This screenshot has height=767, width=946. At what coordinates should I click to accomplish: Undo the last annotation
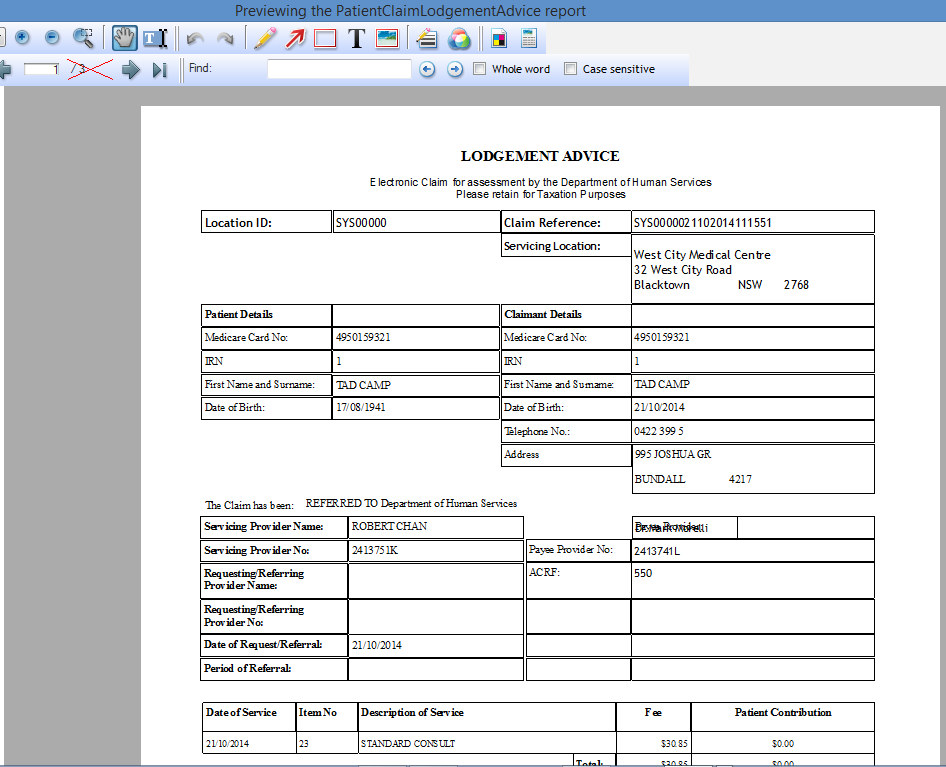[x=195, y=39]
